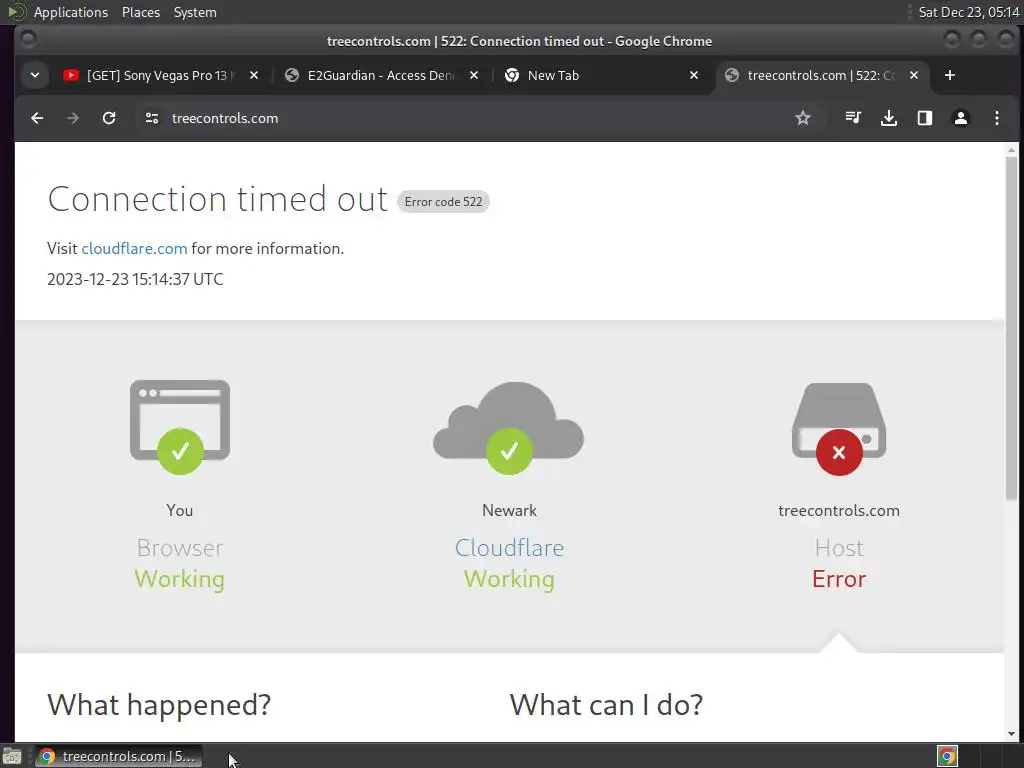Click the What can I do? heading
Image resolution: width=1024 pixels, height=768 pixels.
point(606,705)
